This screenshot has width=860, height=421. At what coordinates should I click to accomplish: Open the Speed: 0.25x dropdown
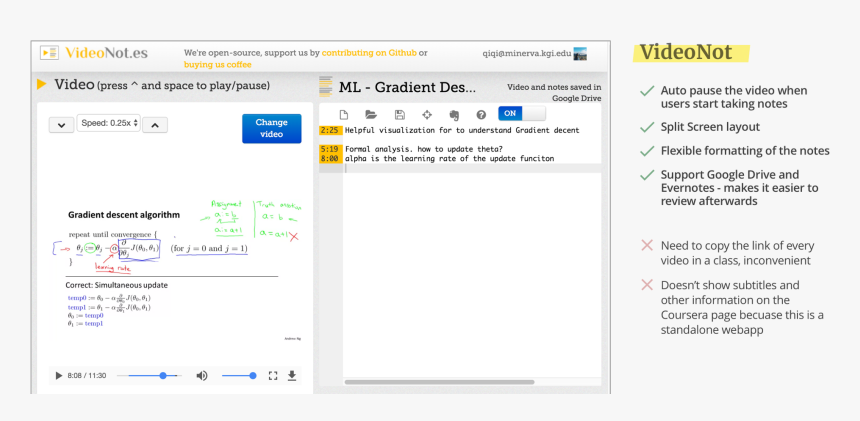click(x=109, y=123)
